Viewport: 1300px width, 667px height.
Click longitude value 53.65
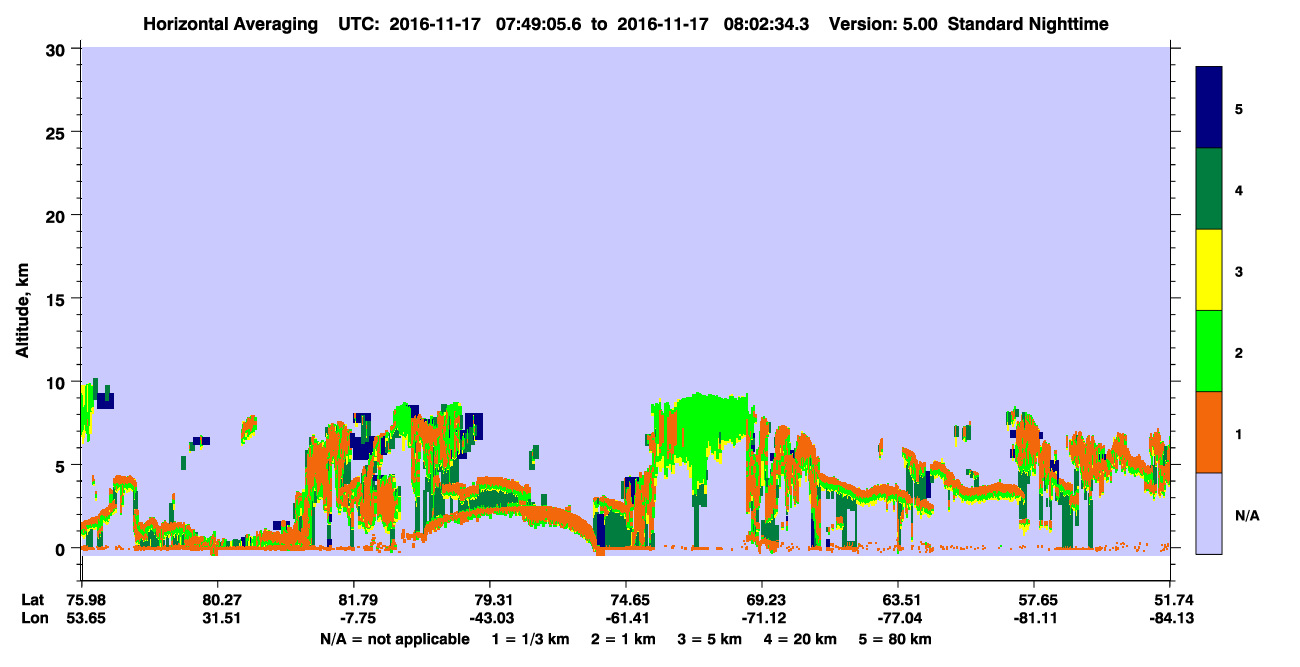86,619
